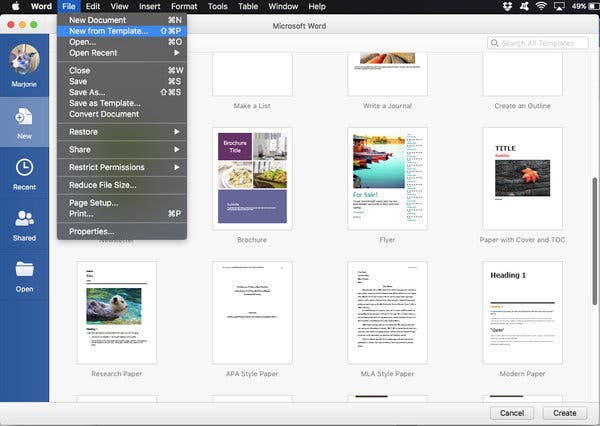600x426 pixels.
Task: Click the Cancel button
Action: tap(512, 413)
